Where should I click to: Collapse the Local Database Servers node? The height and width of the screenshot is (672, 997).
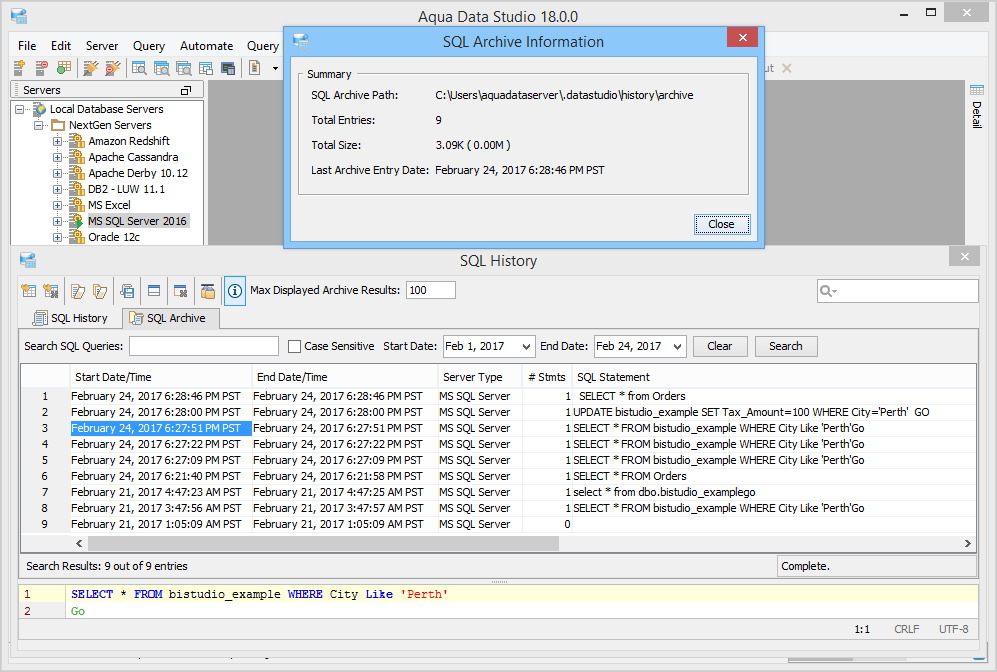(x=20, y=109)
